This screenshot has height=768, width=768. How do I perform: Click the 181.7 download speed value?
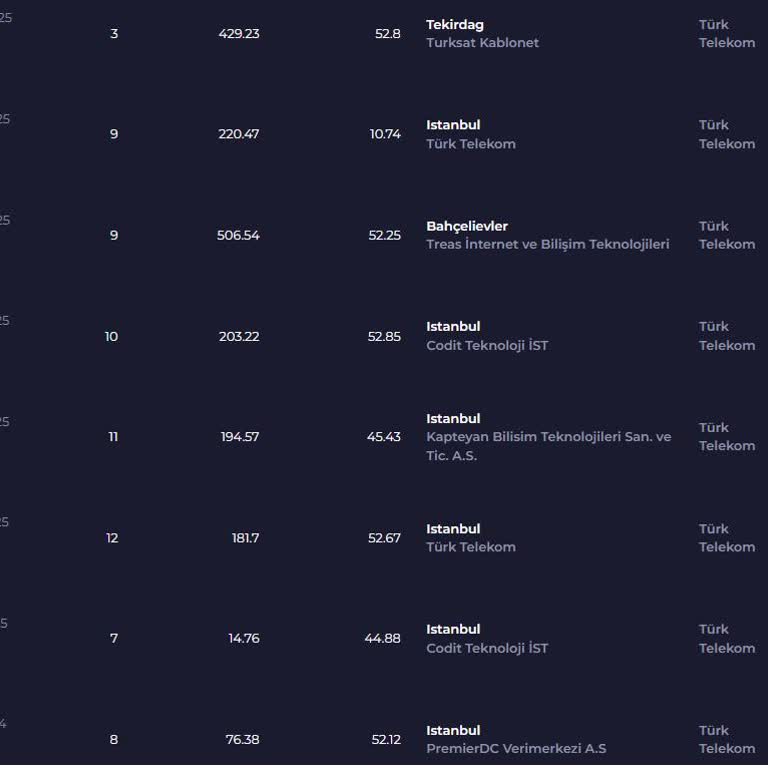pyautogui.click(x=245, y=538)
